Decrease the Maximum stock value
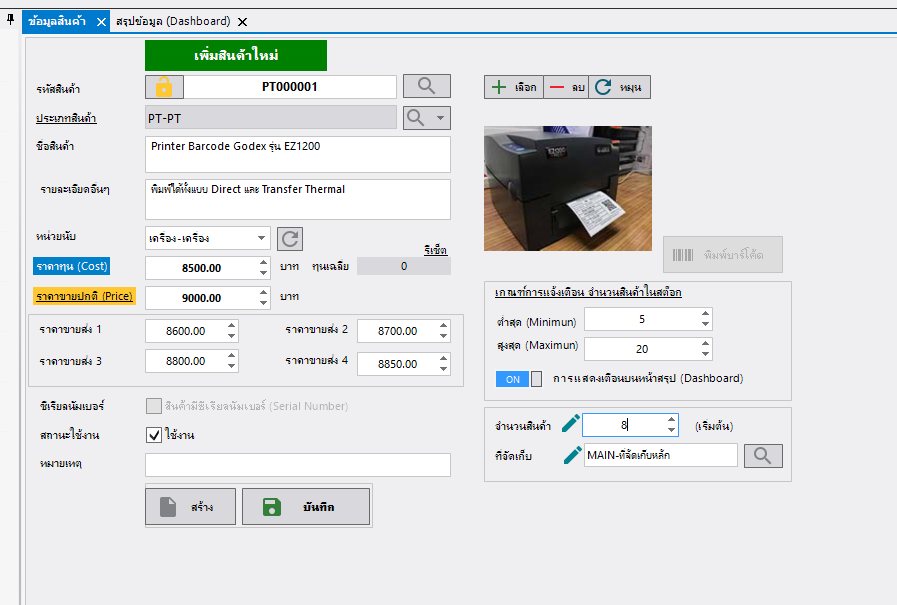 [705, 354]
